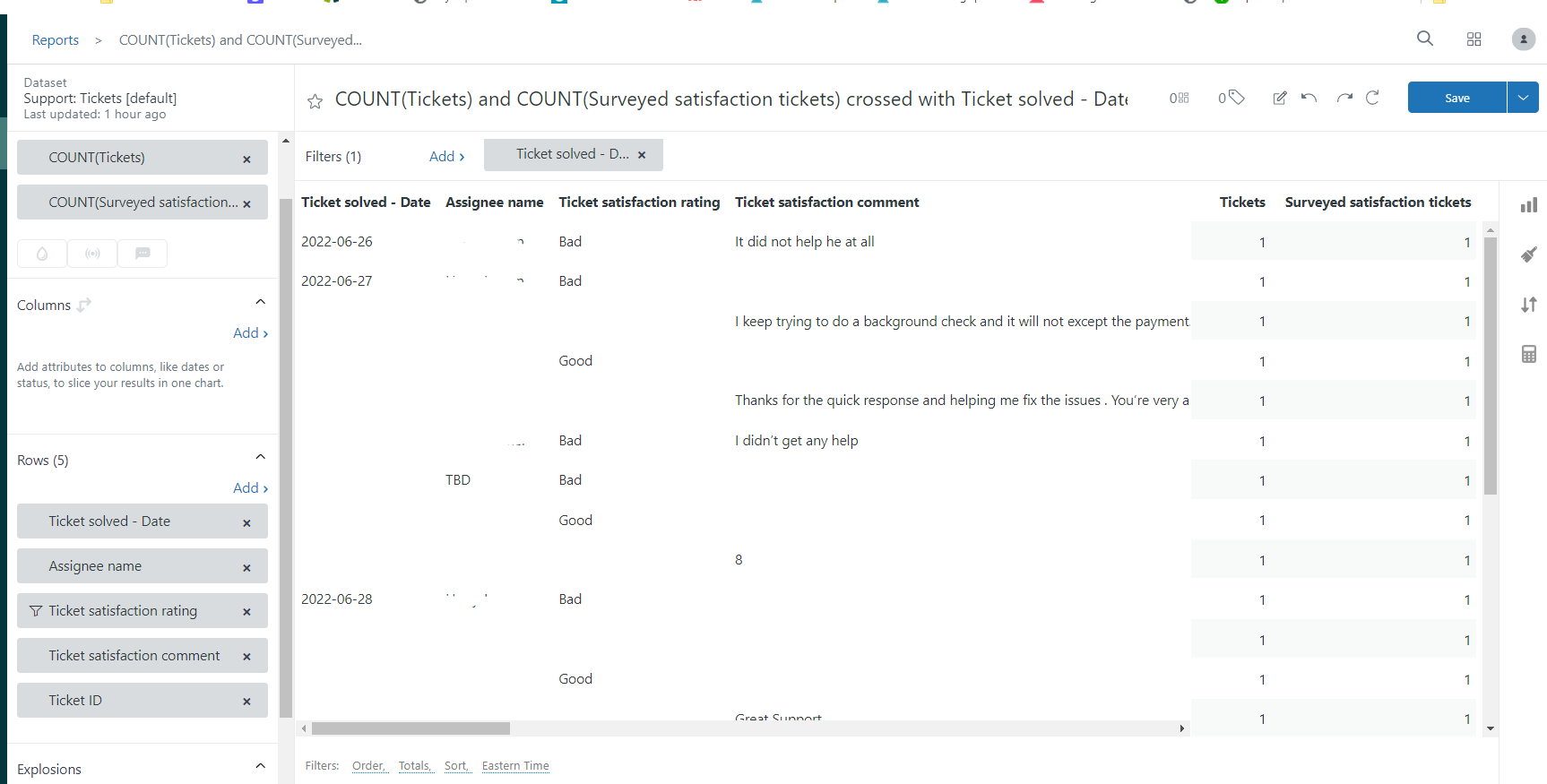The width and height of the screenshot is (1547, 784).
Task: Open the chart visualization type icon
Action: (1529, 205)
